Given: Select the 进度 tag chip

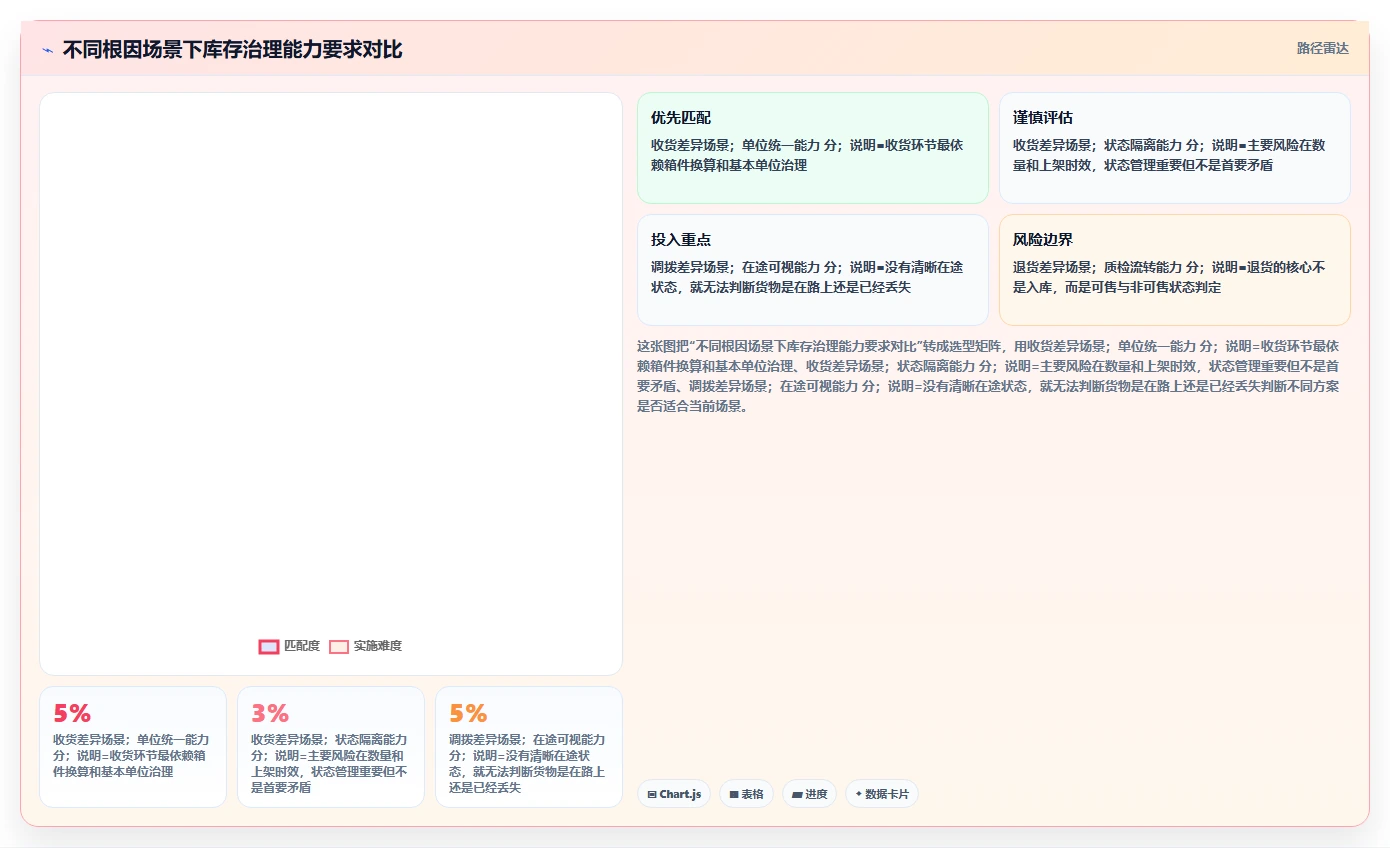Looking at the screenshot, I should coord(809,794).
